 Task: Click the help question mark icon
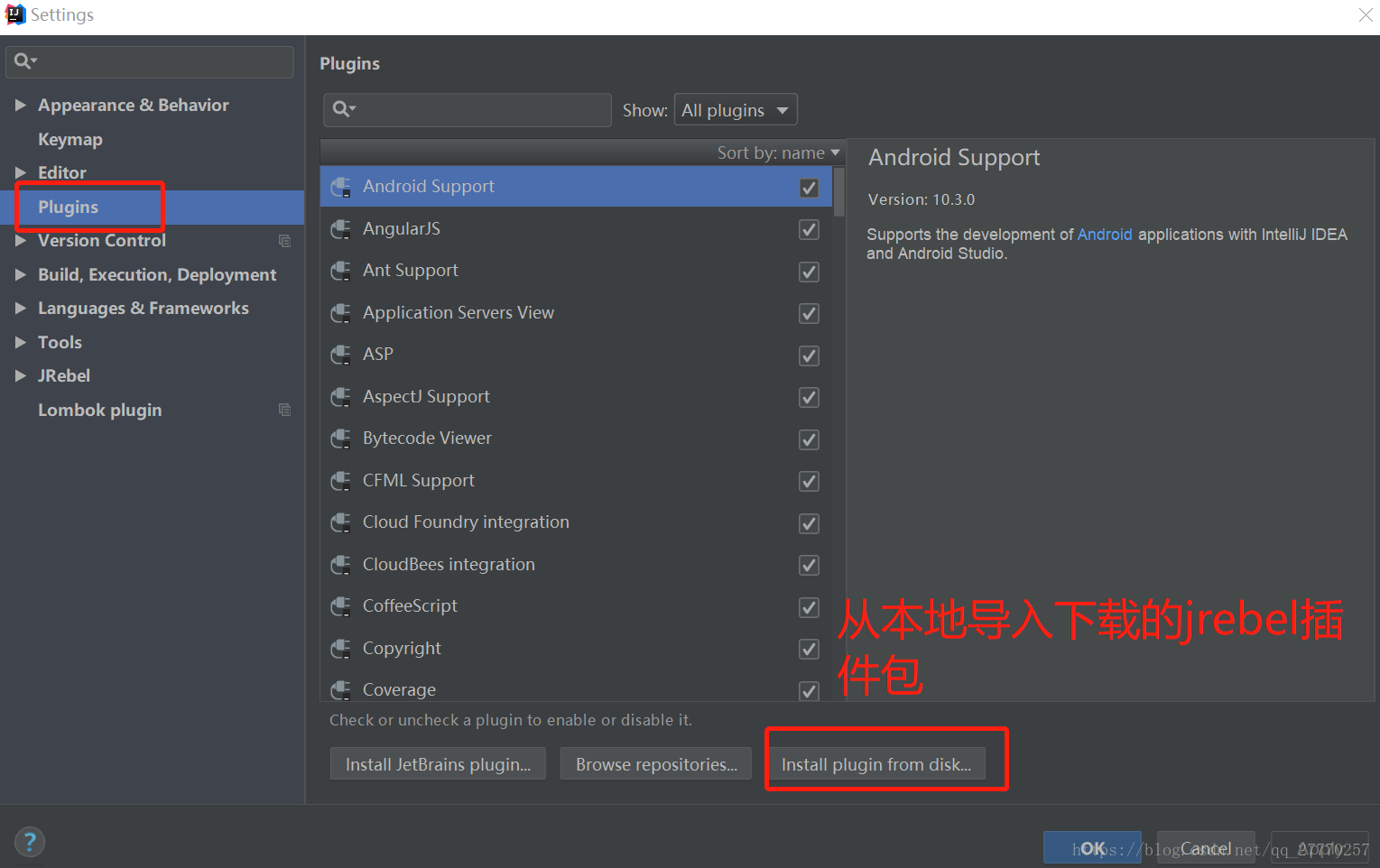coord(30,842)
